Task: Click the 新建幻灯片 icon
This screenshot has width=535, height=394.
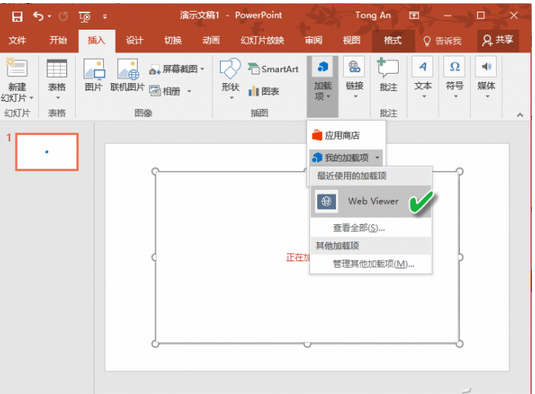Action: click(17, 68)
